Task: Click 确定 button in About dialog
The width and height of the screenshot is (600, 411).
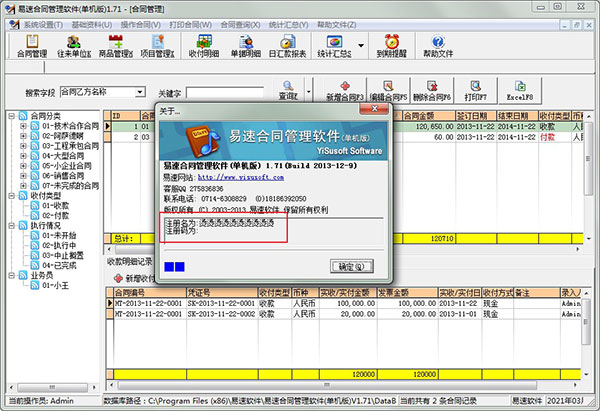Action: click(352, 266)
